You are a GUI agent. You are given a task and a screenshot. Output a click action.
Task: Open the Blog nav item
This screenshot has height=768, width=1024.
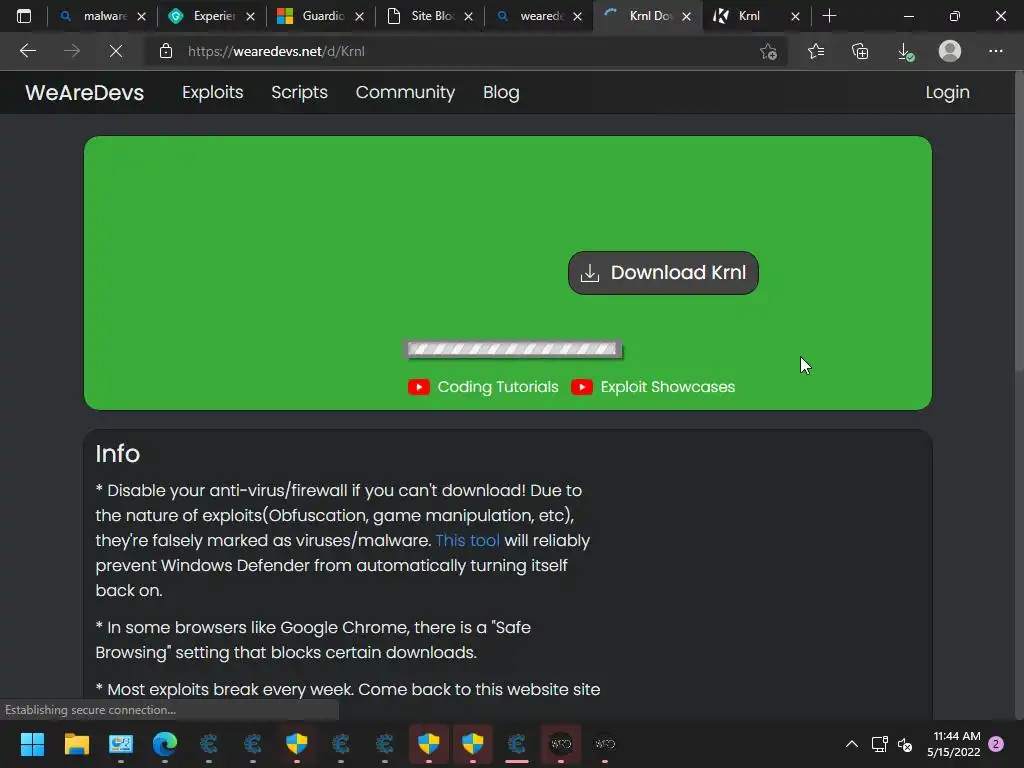(x=501, y=92)
